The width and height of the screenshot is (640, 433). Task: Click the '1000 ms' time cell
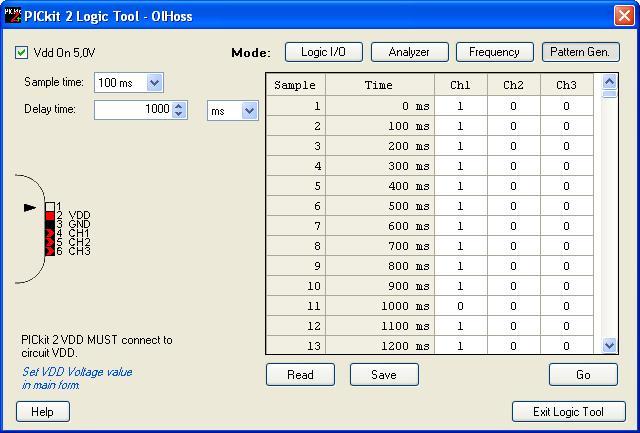tap(380, 306)
